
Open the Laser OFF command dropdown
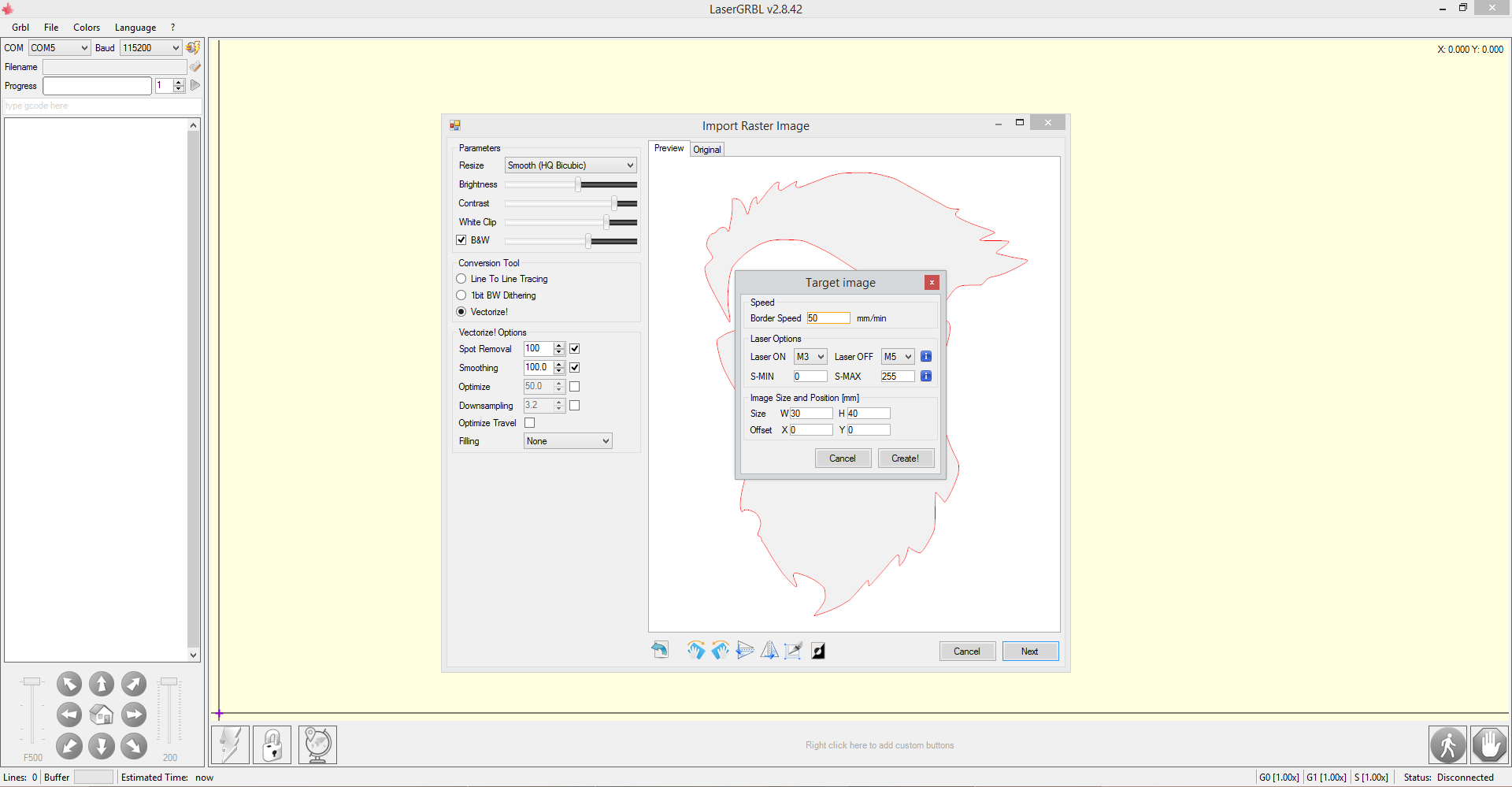pyautogui.click(x=898, y=357)
